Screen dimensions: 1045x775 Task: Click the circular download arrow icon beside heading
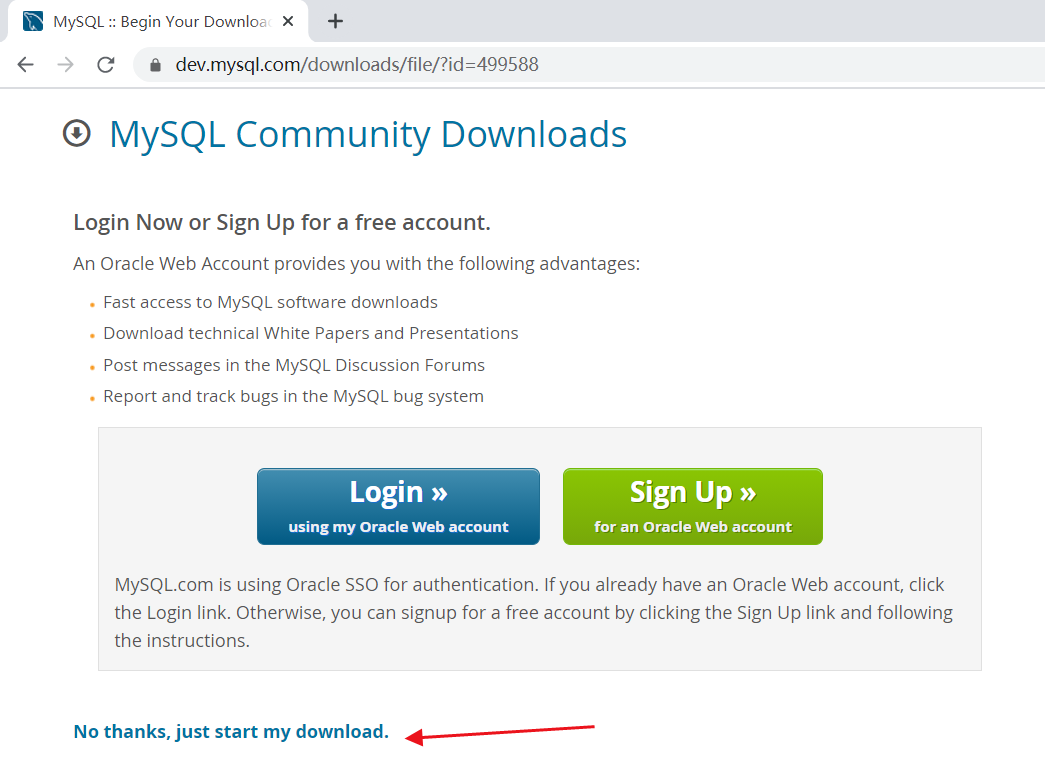77,133
